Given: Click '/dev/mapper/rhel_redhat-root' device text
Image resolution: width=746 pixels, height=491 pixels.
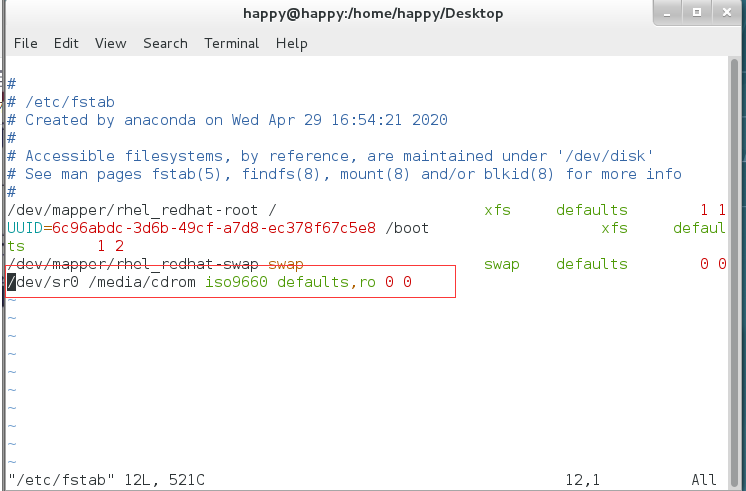Looking at the screenshot, I should (x=132, y=210).
